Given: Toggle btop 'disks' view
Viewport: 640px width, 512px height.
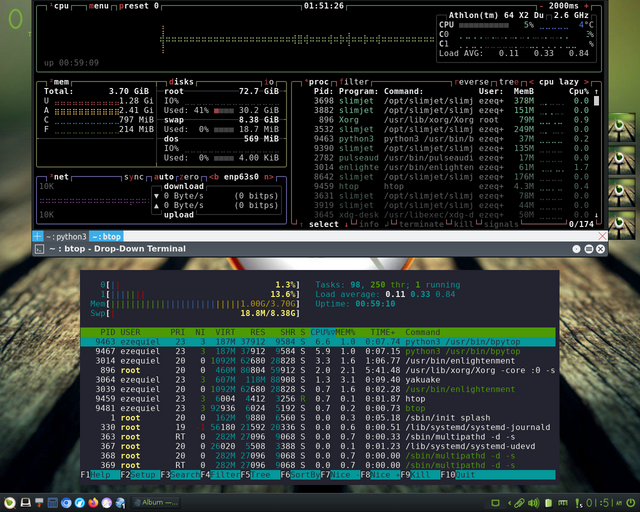Looking at the screenshot, I should tap(181, 82).
